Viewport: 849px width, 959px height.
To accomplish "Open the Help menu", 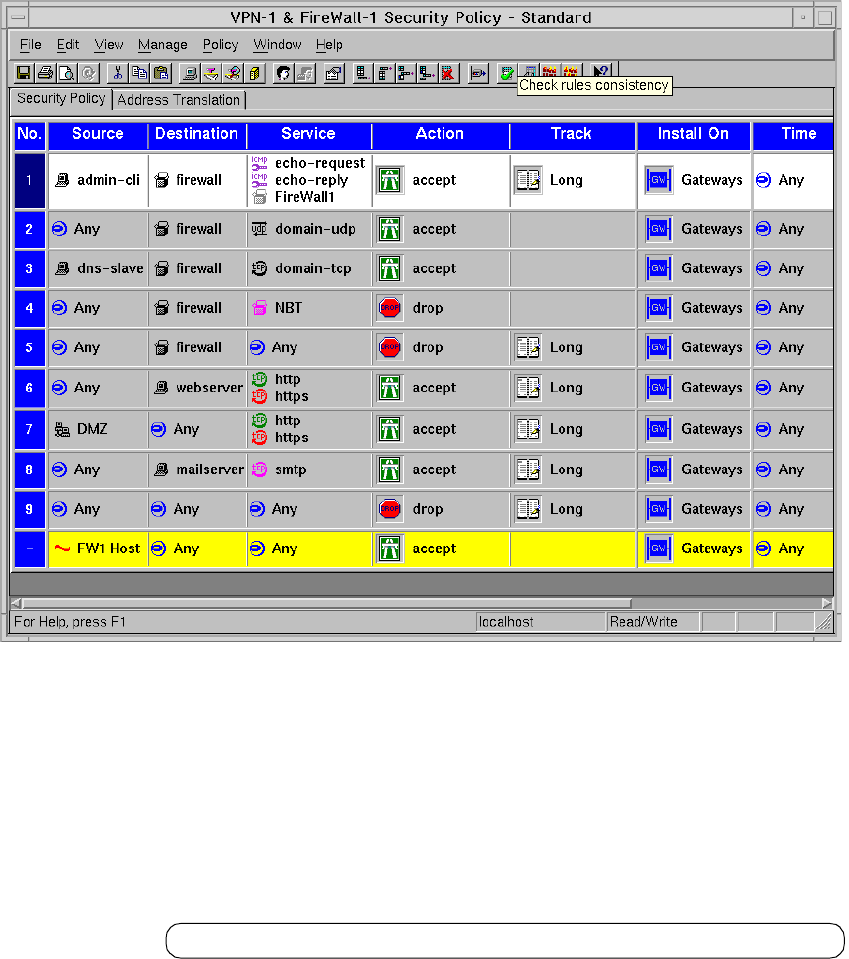I will (x=329, y=45).
